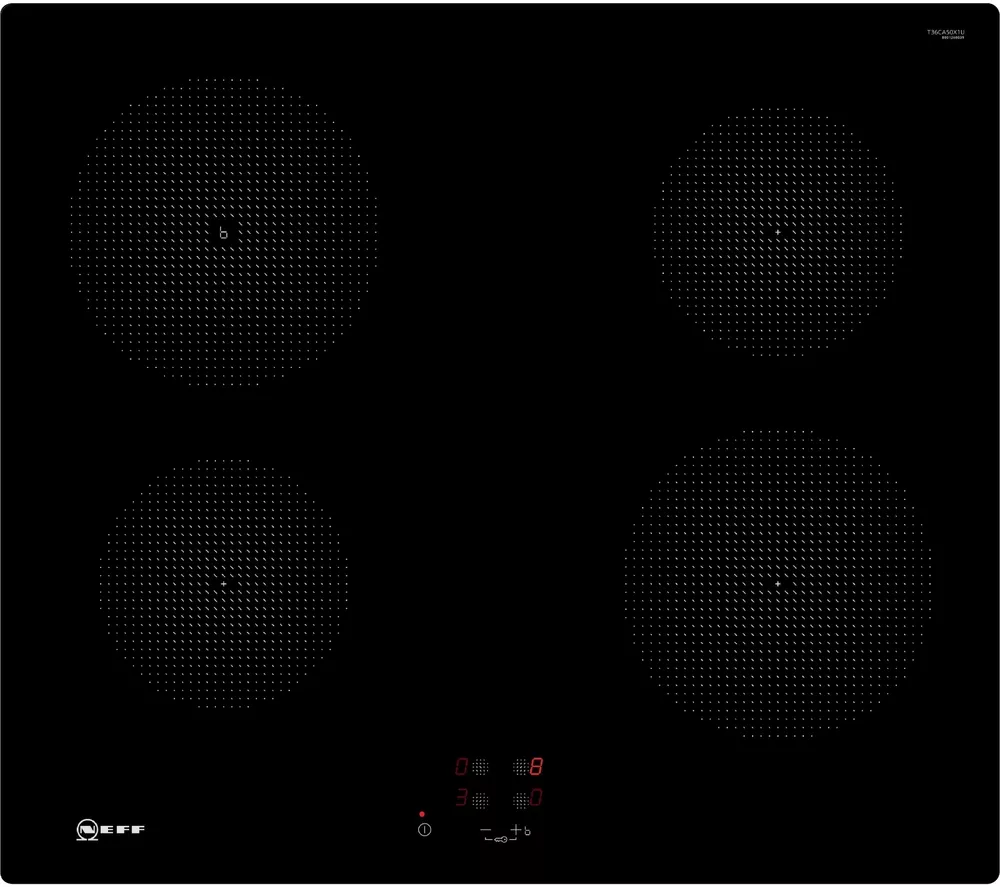
Task: Tap the top-left display showing 0
Action: (x=461, y=767)
